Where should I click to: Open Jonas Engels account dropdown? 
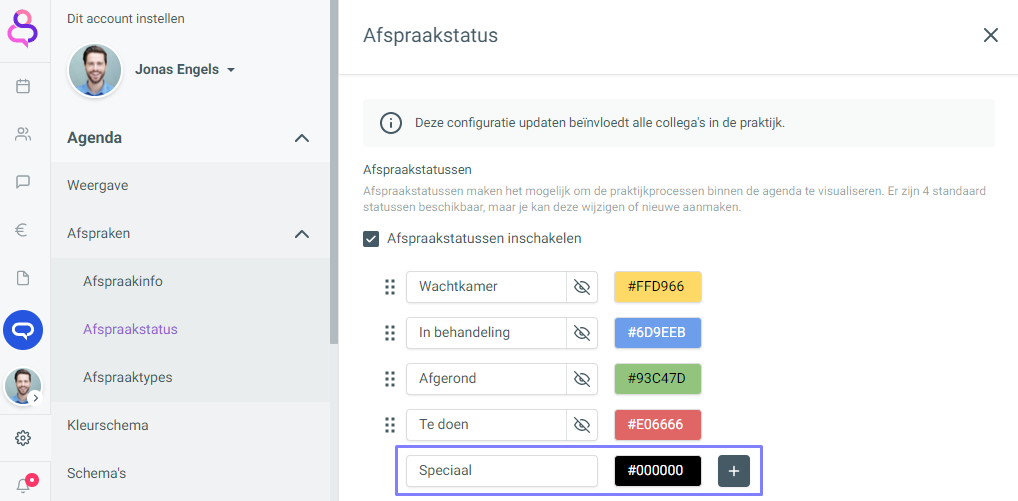[x=231, y=71]
